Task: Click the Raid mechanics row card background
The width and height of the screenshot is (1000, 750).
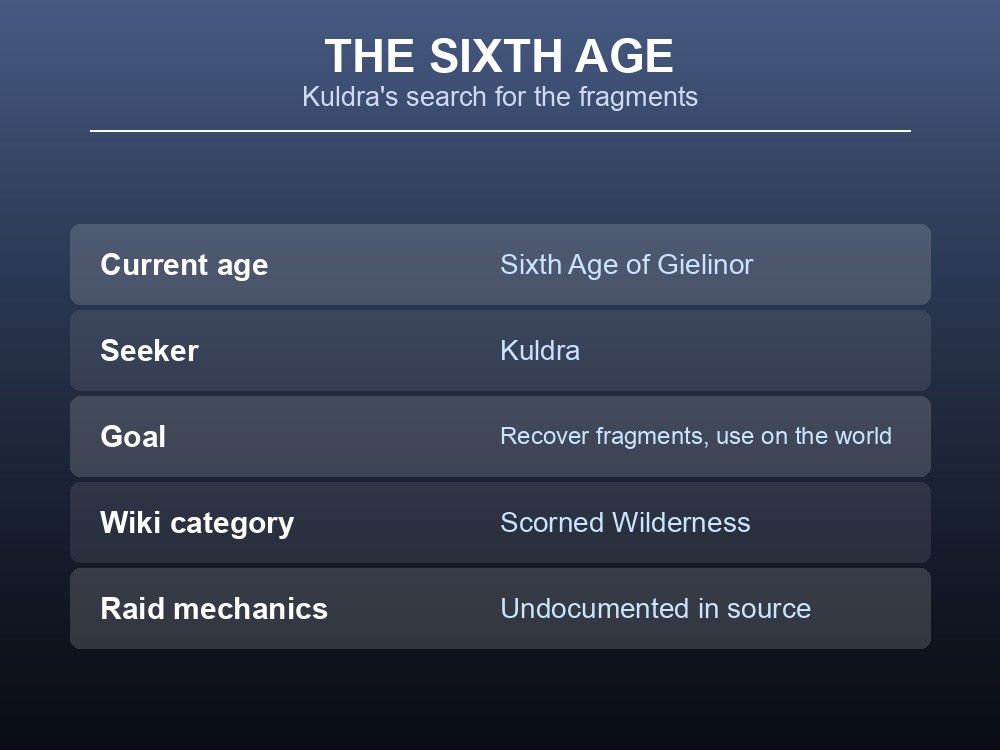Action: click(x=500, y=609)
